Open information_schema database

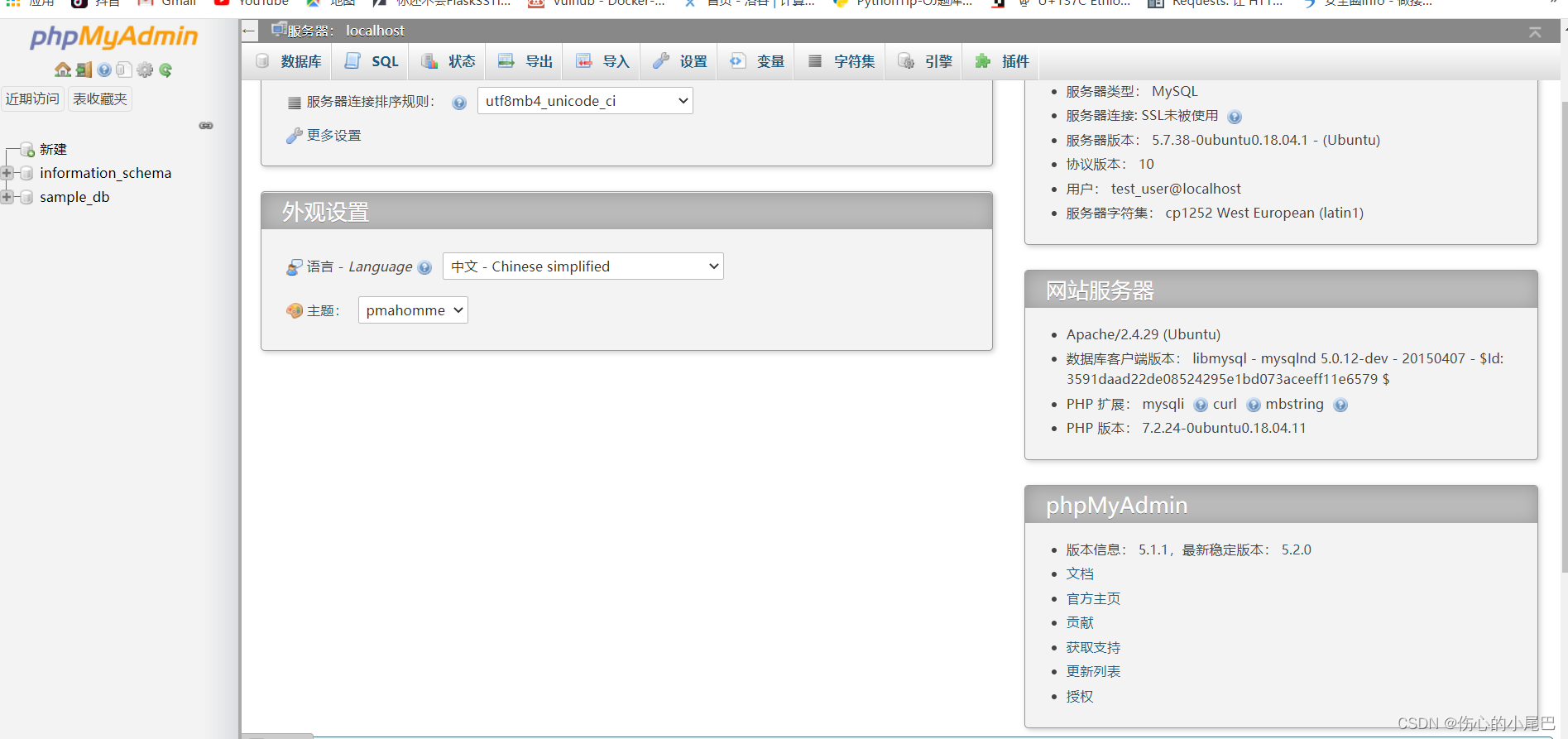click(106, 173)
